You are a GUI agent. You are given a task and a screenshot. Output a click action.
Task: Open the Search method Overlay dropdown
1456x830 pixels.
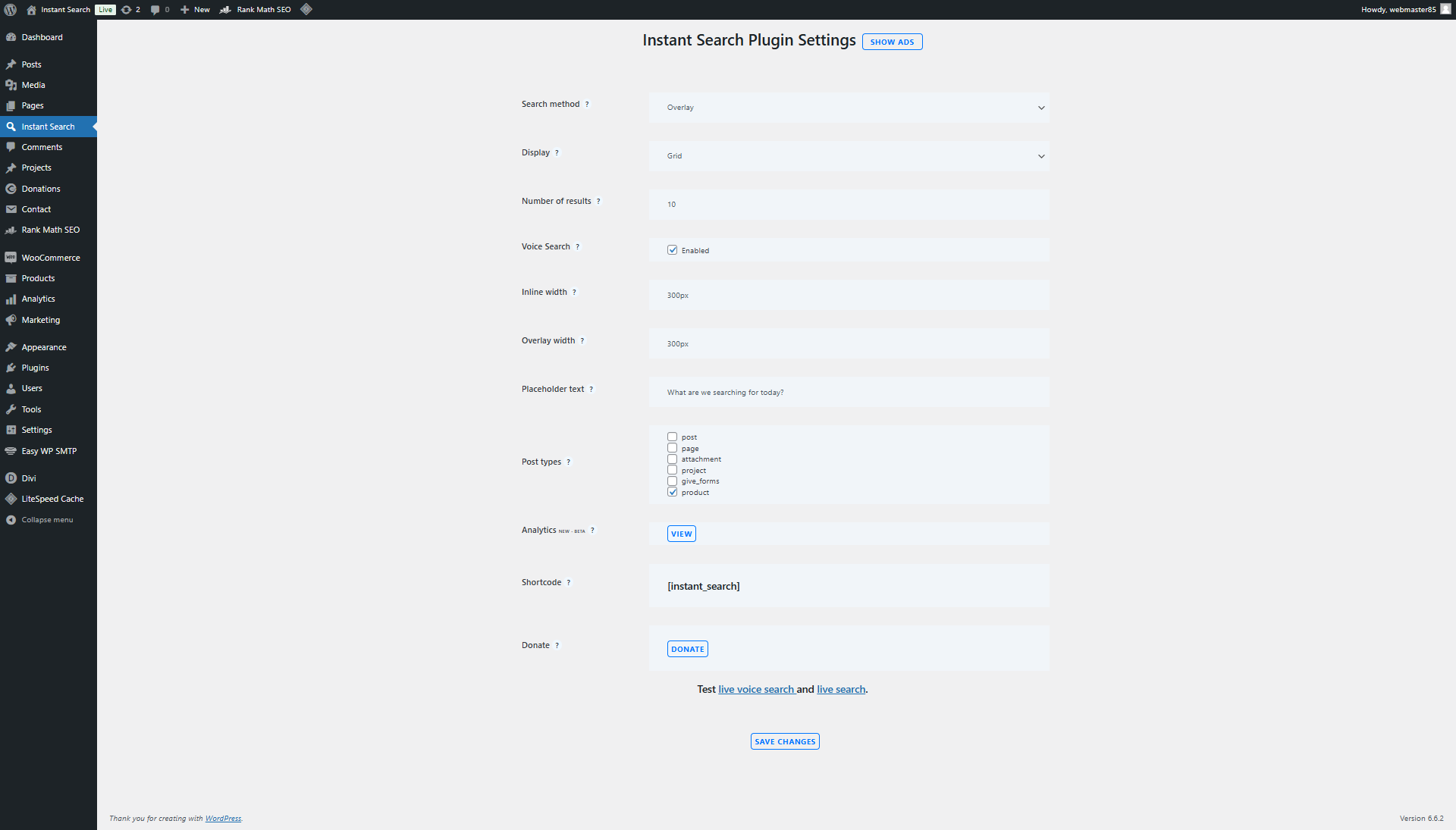pyautogui.click(x=849, y=108)
